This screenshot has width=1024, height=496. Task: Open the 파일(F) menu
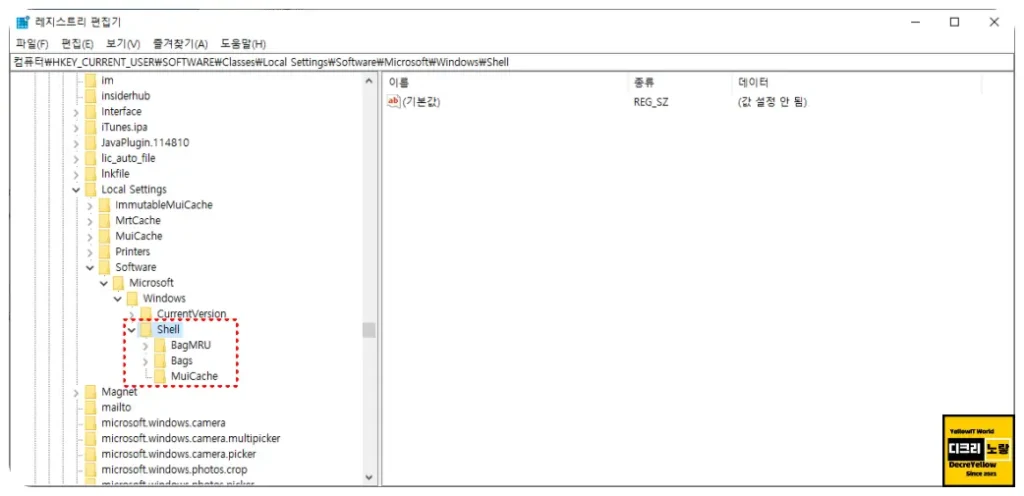[x=32, y=44]
